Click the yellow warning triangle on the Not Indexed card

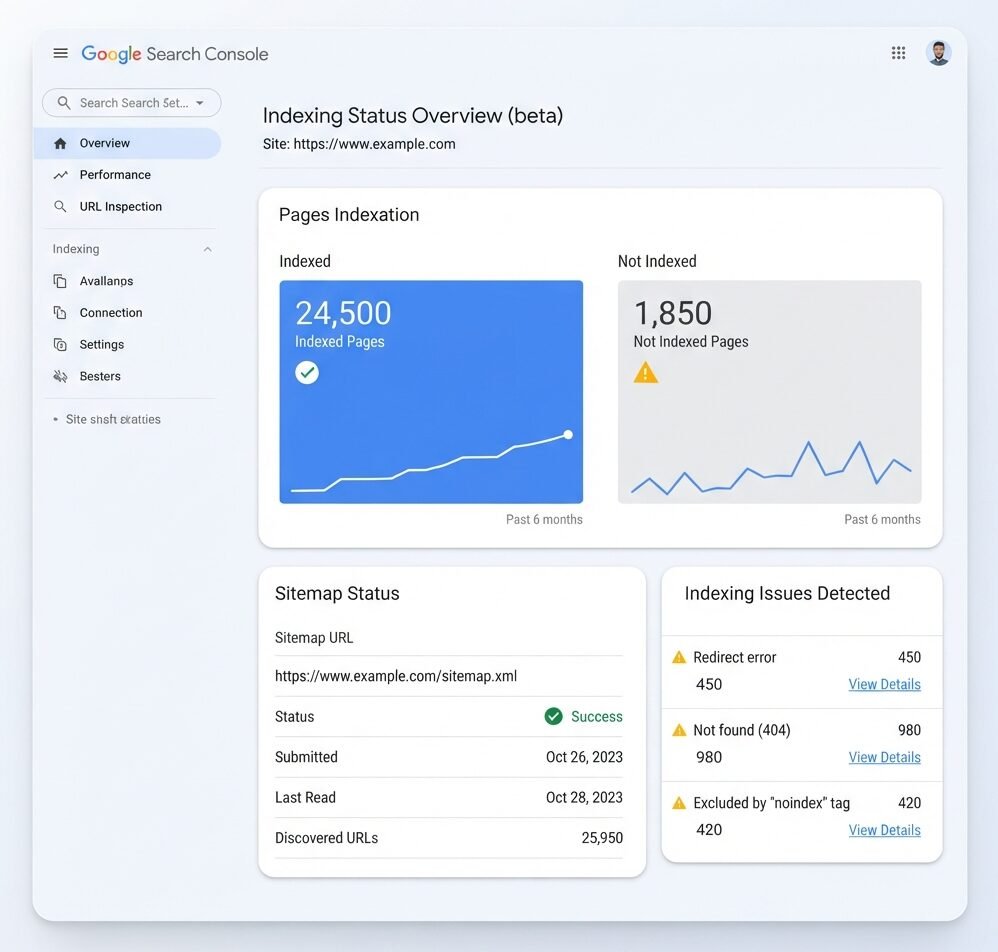click(645, 372)
